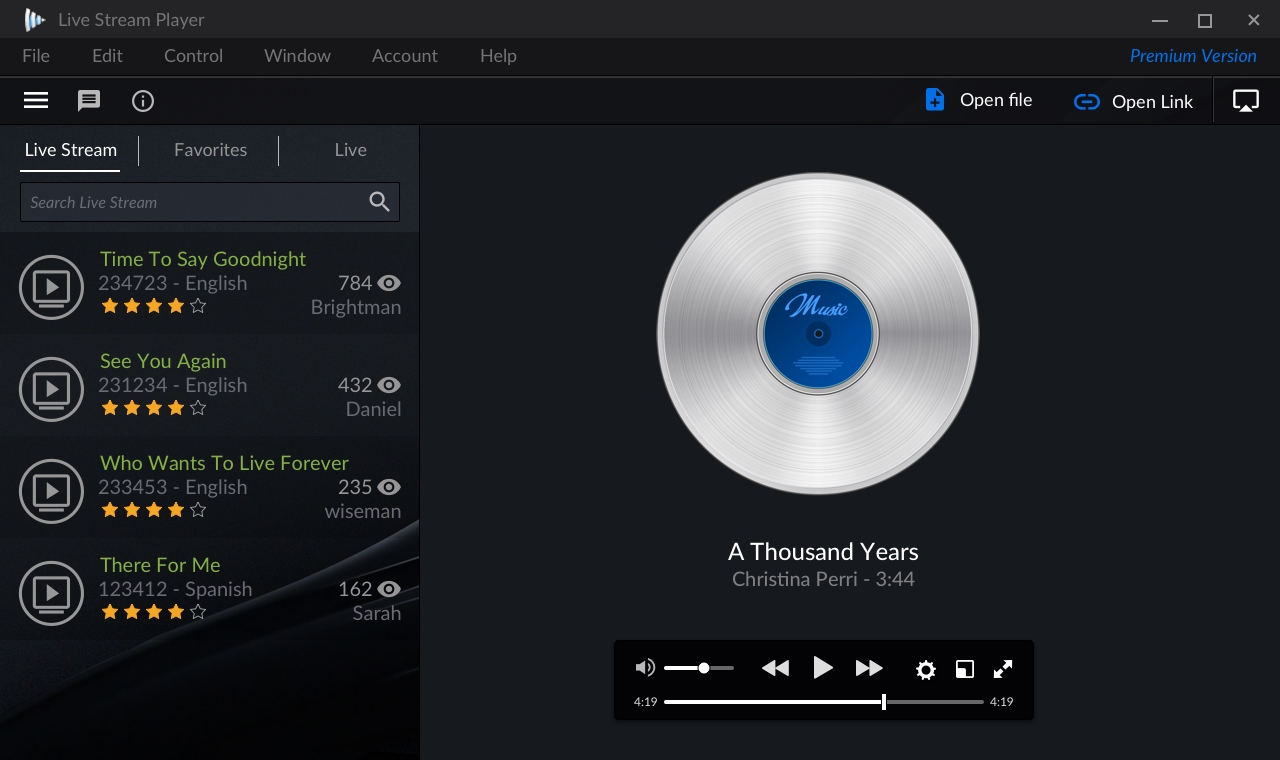The height and width of the screenshot is (760, 1280).
Task: Enable picture-in-picture mode
Action: (x=964, y=670)
